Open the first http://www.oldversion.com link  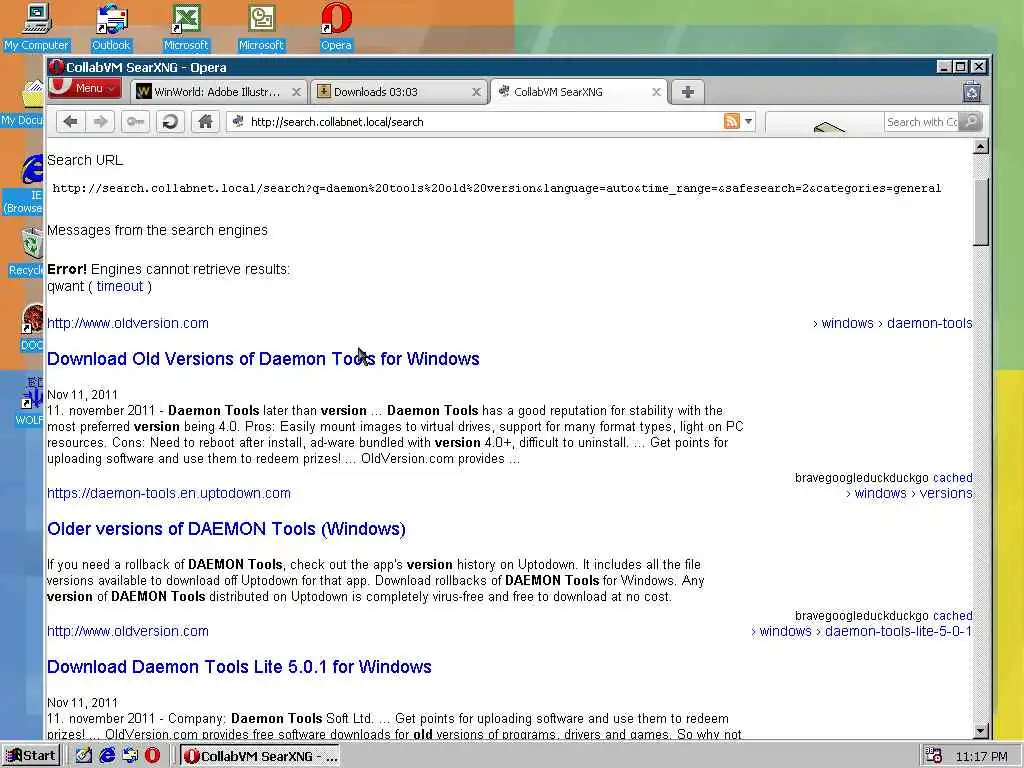[x=128, y=323]
